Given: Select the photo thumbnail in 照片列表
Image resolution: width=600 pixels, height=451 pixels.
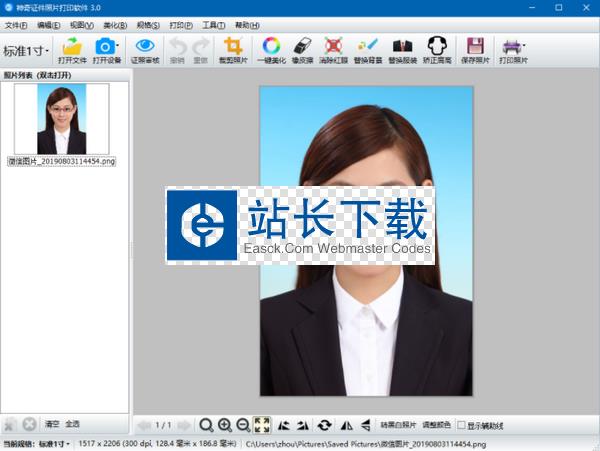Looking at the screenshot, I should point(60,118).
